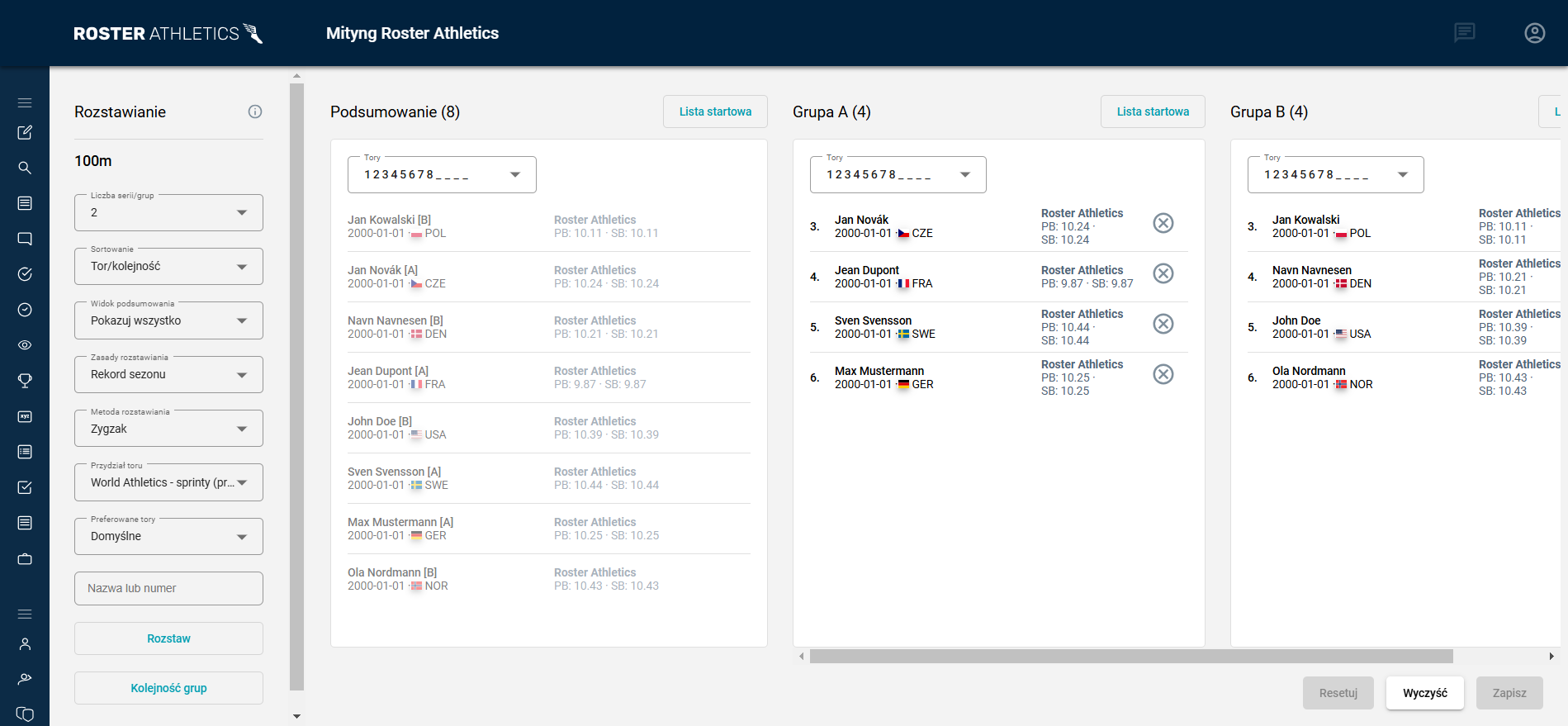Image resolution: width=1568 pixels, height=726 pixels.
Task: Remove Jan Novák from Grupa A
Action: [x=1163, y=223]
